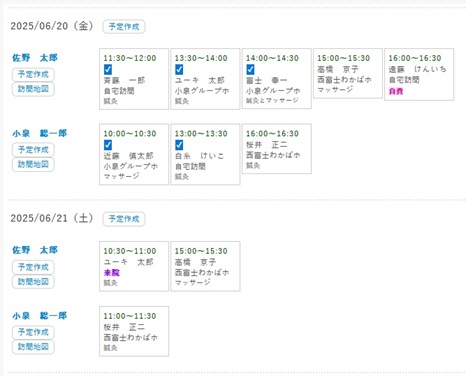Click 予定作成 button next to 2025/06/20
466x376 pixels.
coord(124,27)
